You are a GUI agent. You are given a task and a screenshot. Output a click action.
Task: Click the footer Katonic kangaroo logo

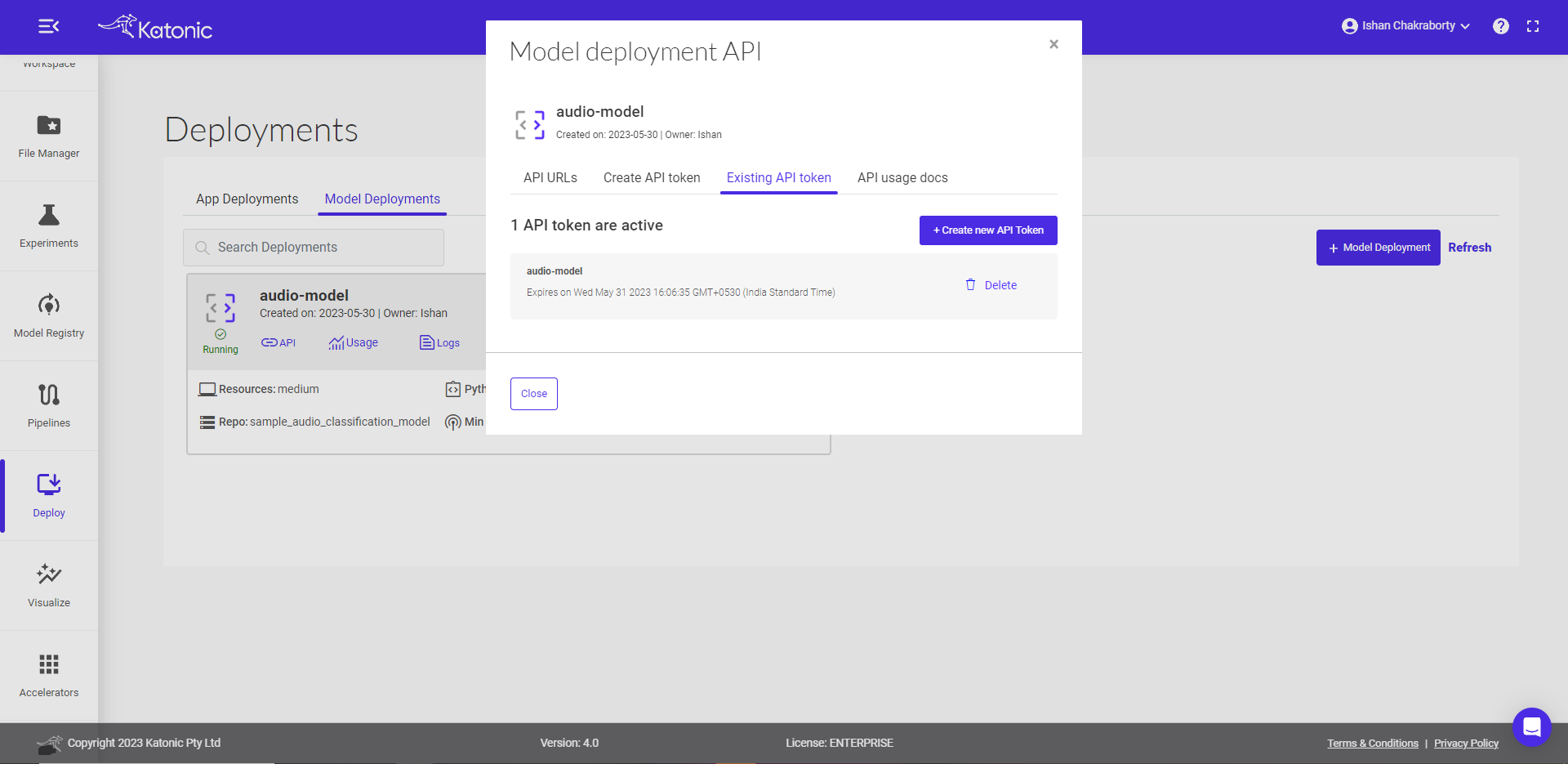50,744
